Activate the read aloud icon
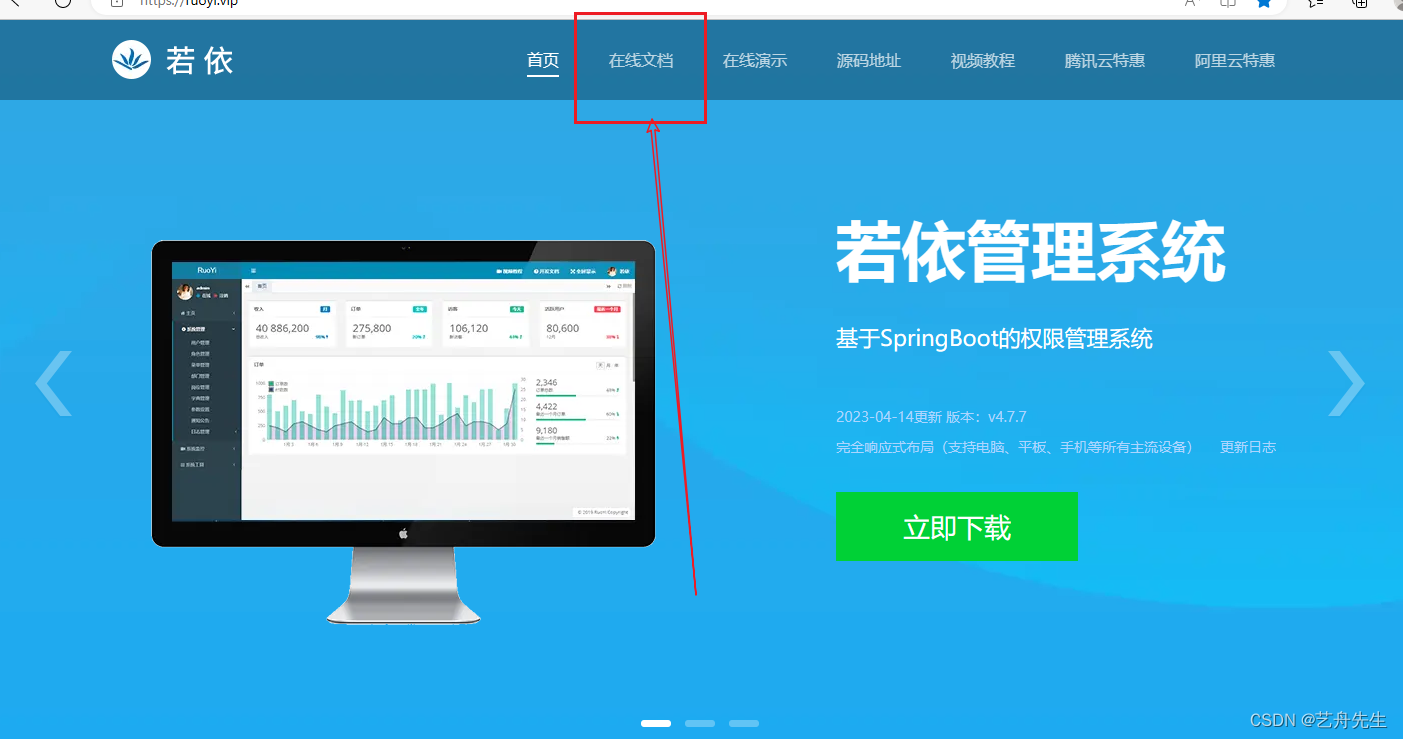Image resolution: width=1403 pixels, height=739 pixels. tap(1190, 4)
